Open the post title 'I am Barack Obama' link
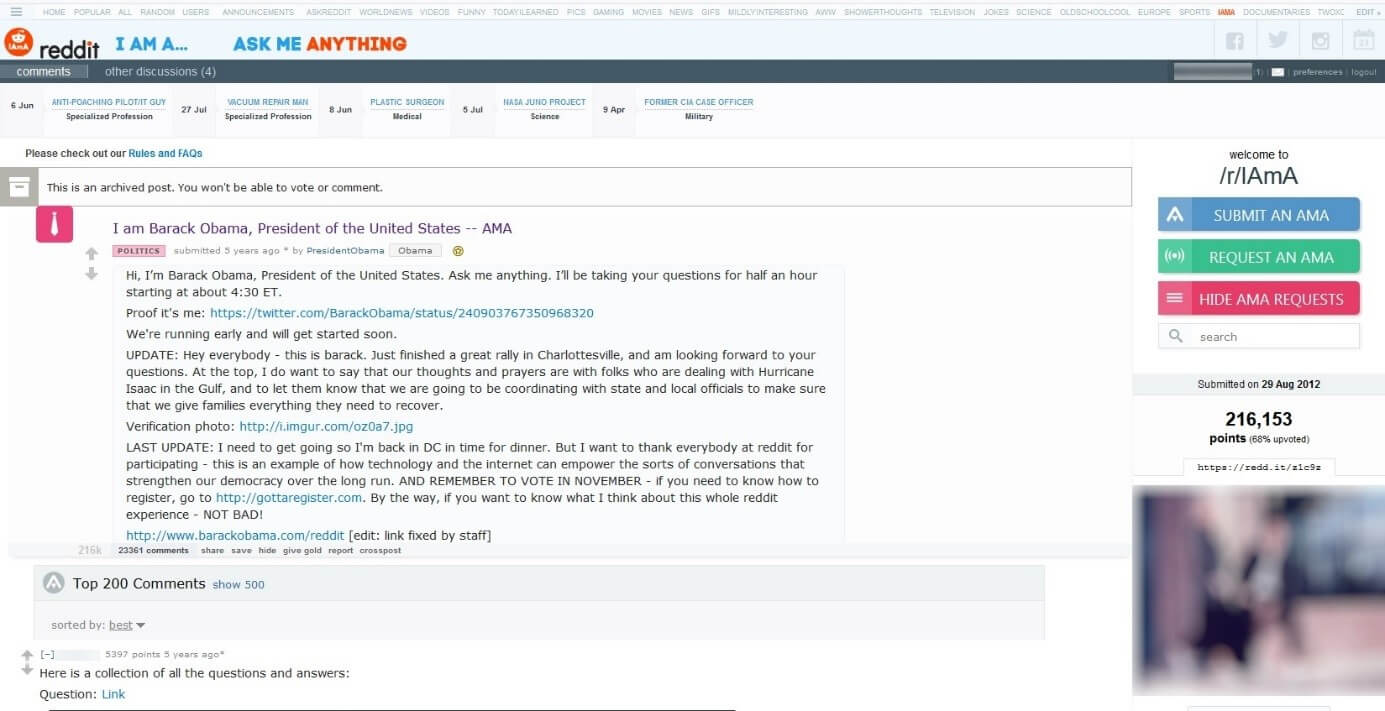Viewport: 1385px width, 711px height. 312,228
